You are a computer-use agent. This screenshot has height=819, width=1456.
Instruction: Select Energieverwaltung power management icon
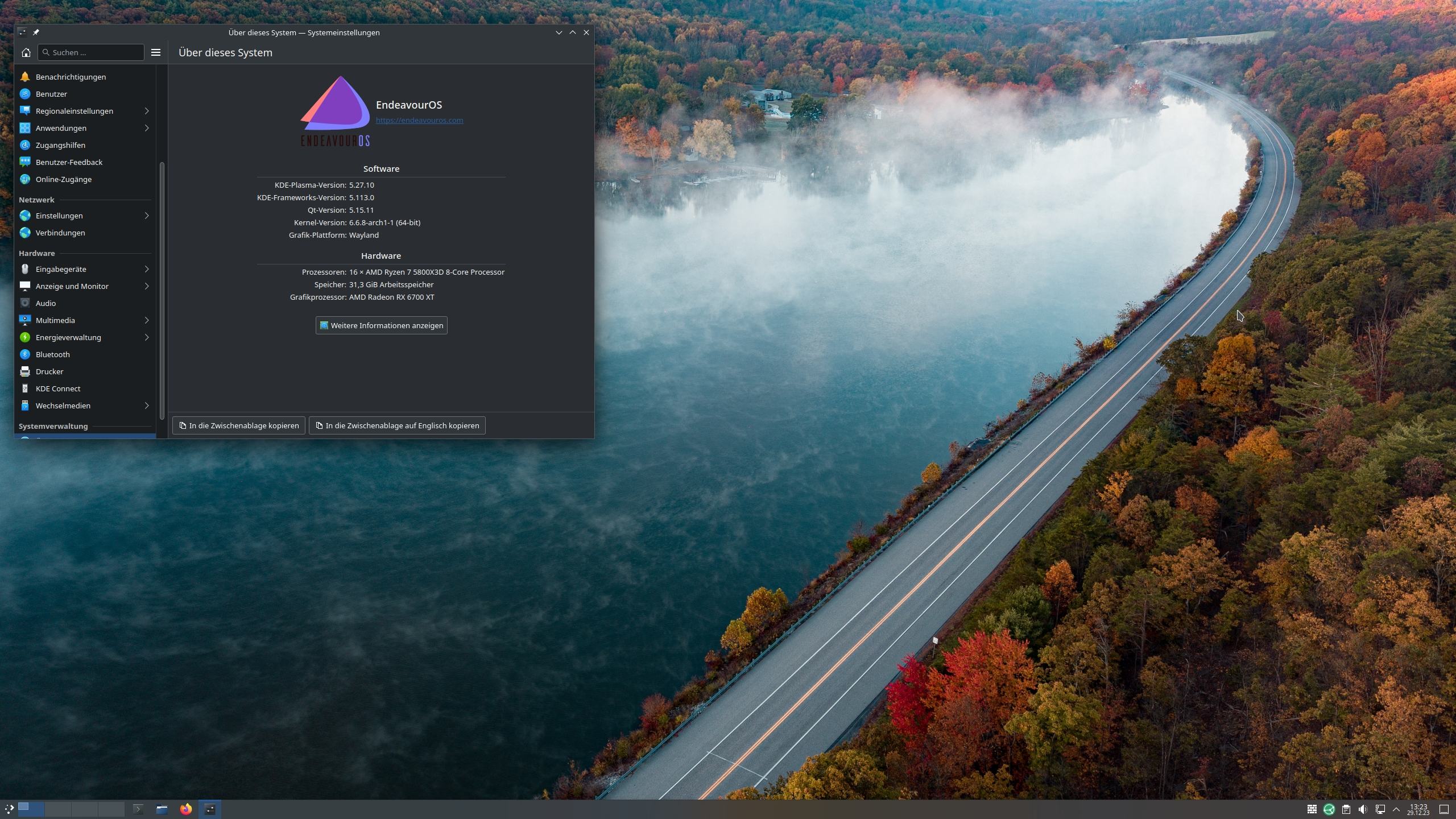point(24,337)
